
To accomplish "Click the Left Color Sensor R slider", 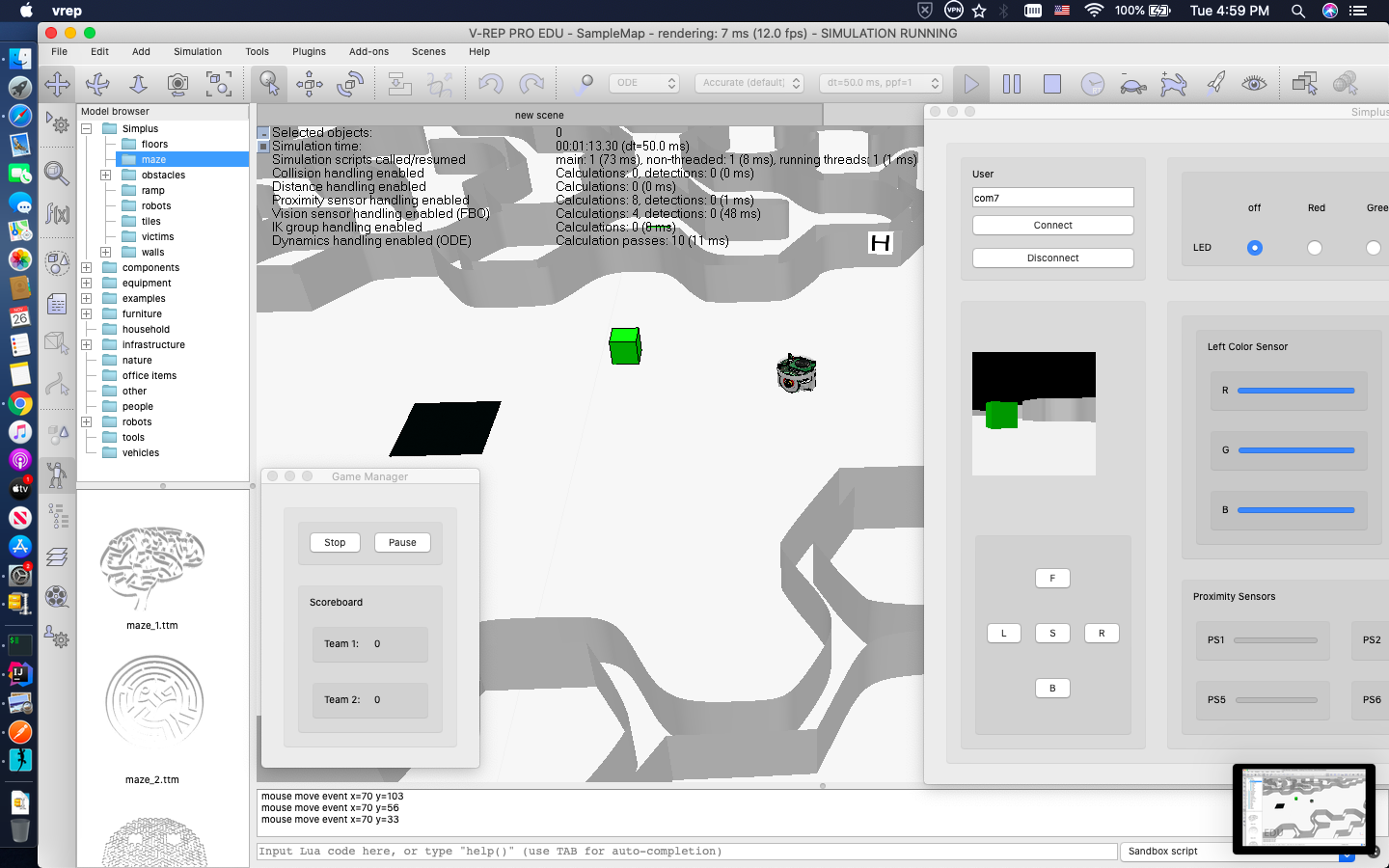I will pyautogui.click(x=1296, y=391).
